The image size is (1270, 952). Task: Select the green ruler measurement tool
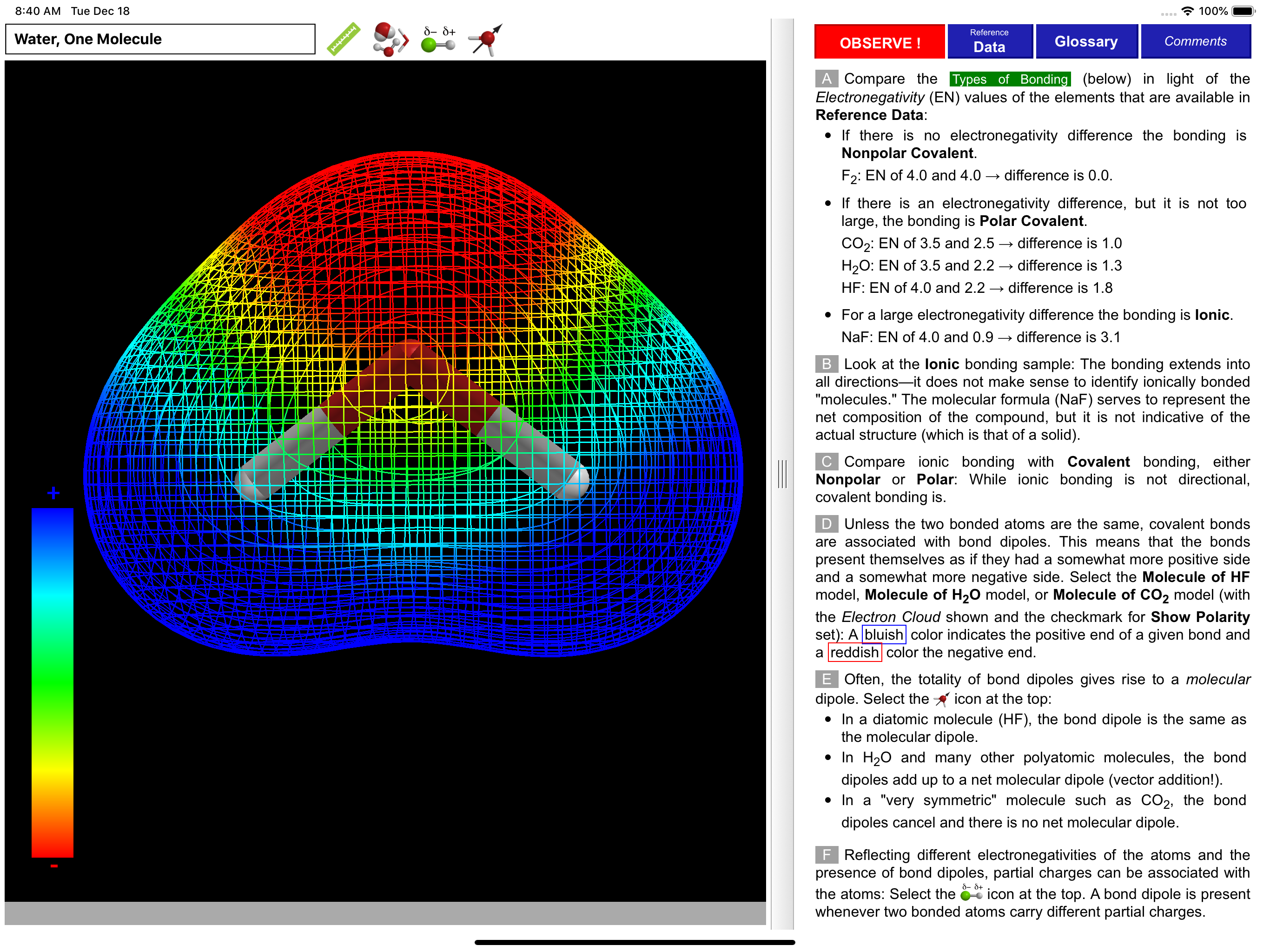point(344,39)
